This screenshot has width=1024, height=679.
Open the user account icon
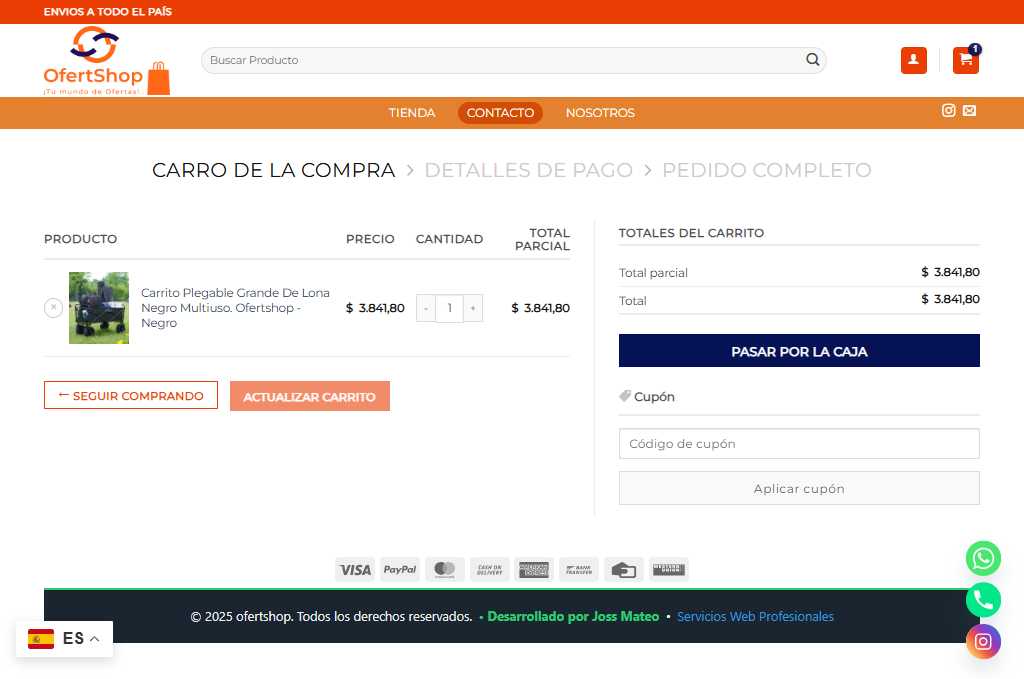pos(913,60)
